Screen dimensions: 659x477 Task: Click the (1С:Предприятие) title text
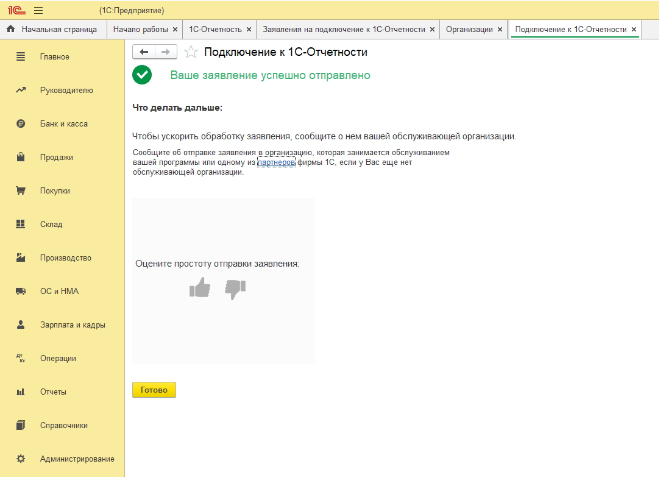[132, 11]
